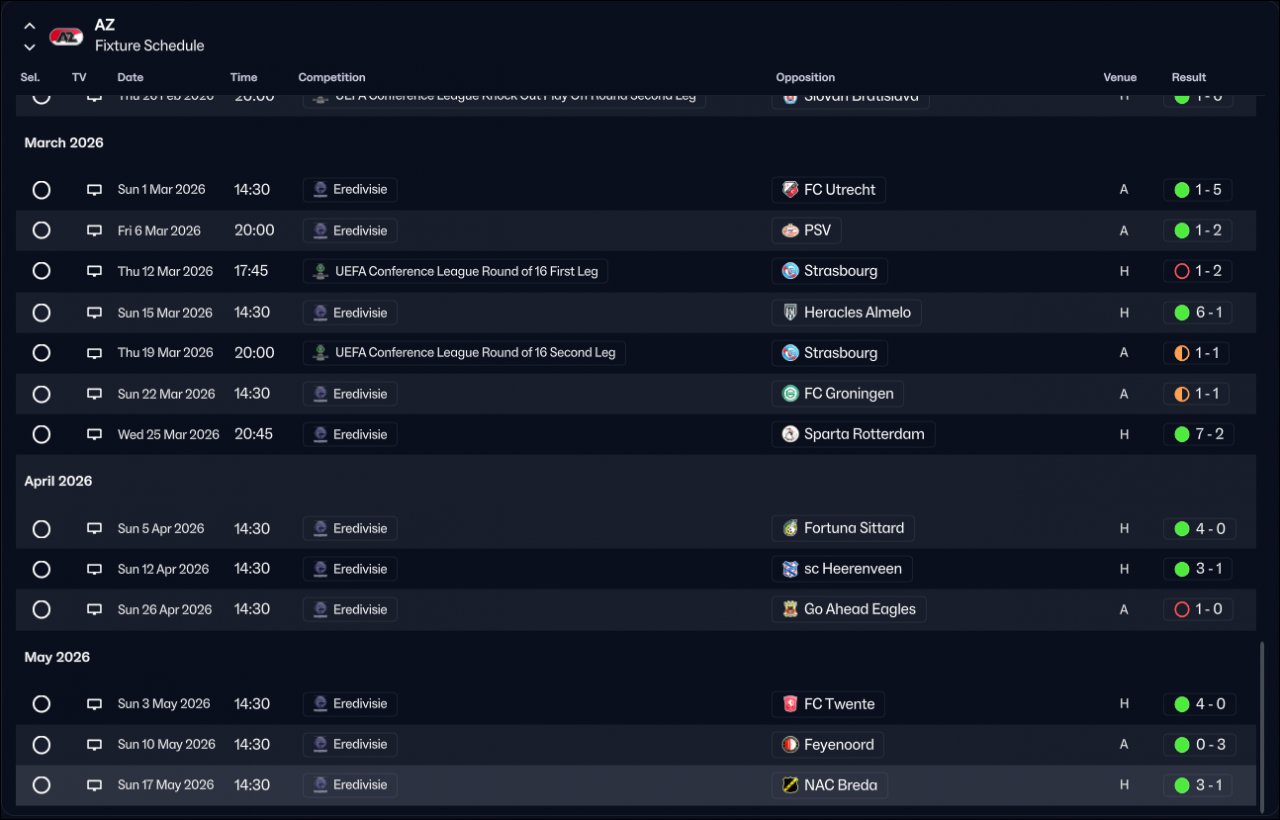The width and height of the screenshot is (1280, 820).
Task: Select the Fortuna Sittard fixture radio button
Action: pyautogui.click(x=41, y=528)
